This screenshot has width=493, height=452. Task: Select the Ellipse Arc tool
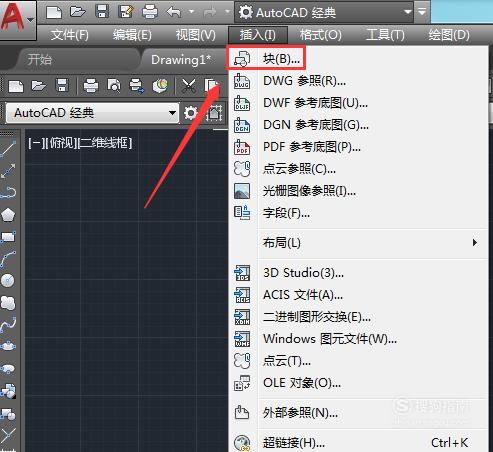[8, 368]
